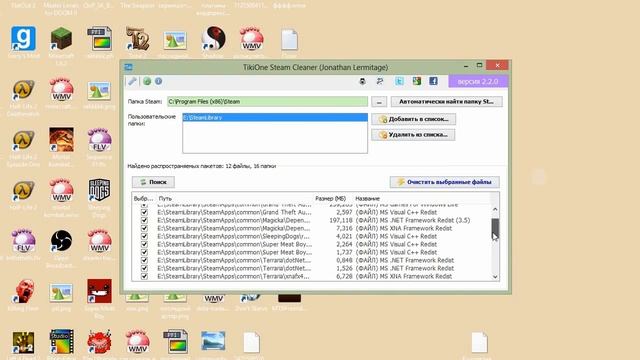640x360 pixels.
Task: Select the yin-yang Shadow Warrior desktop icon
Action: pyautogui.click(x=213, y=38)
